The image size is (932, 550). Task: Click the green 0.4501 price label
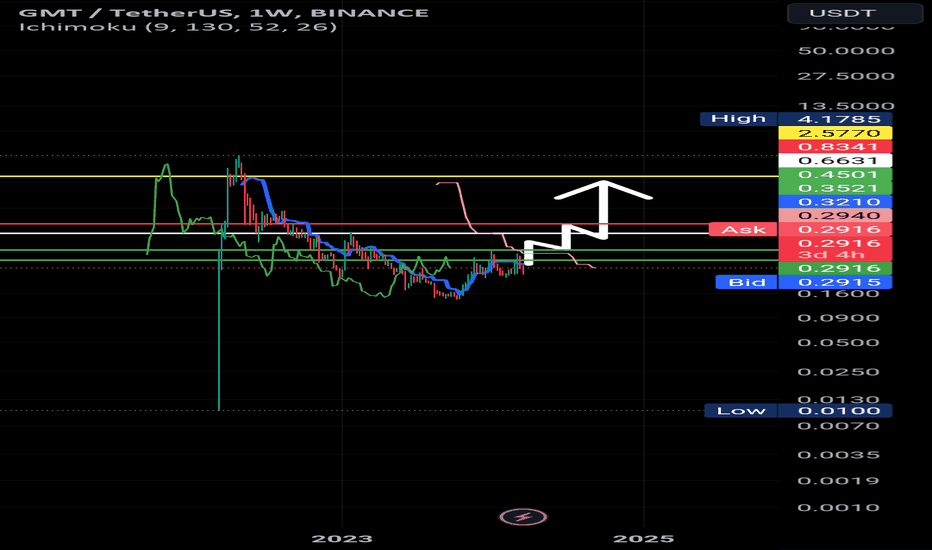click(835, 174)
